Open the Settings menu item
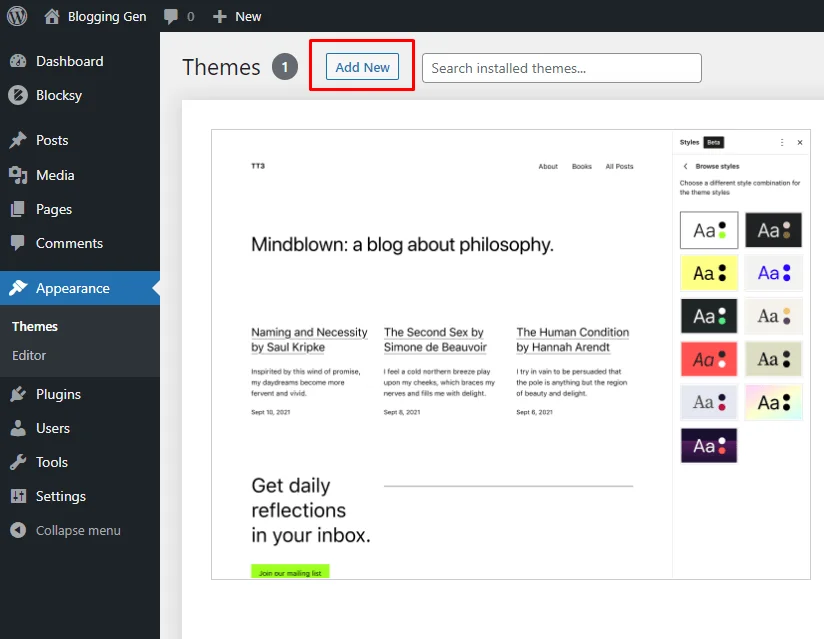This screenshot has height=639, width=824. (x=60, y=497)
